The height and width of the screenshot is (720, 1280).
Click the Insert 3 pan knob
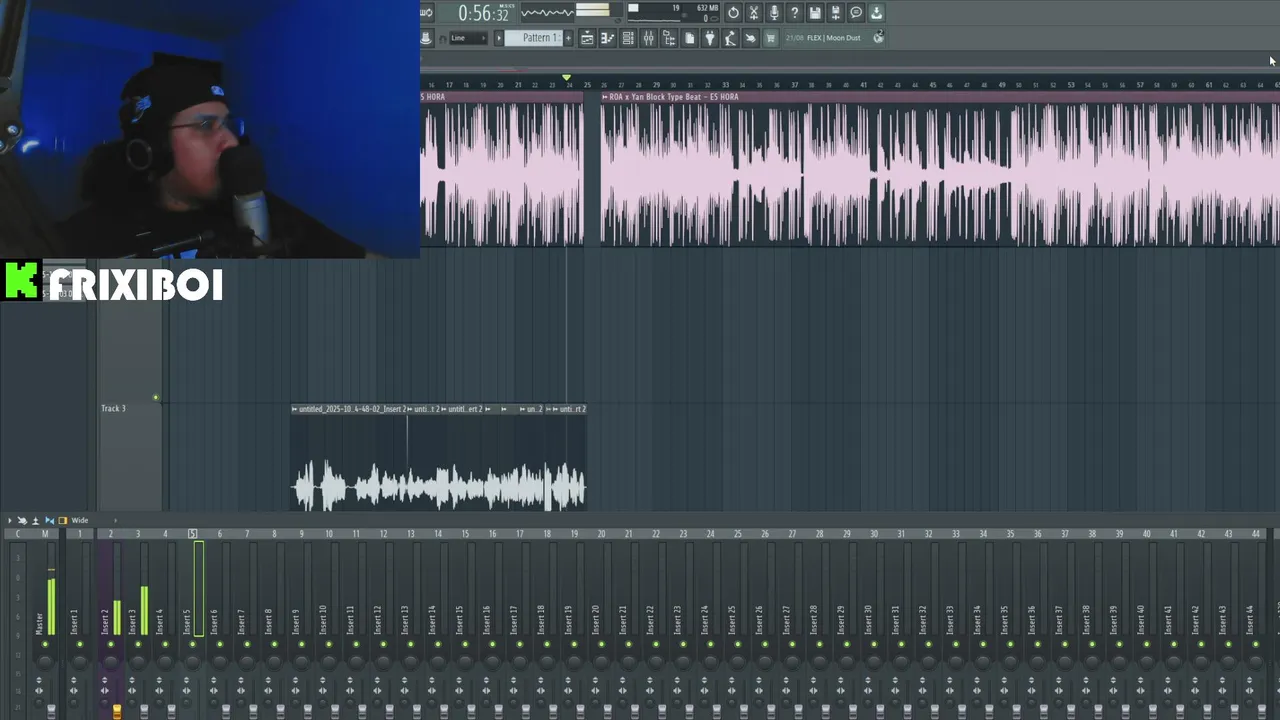point(138,662)
